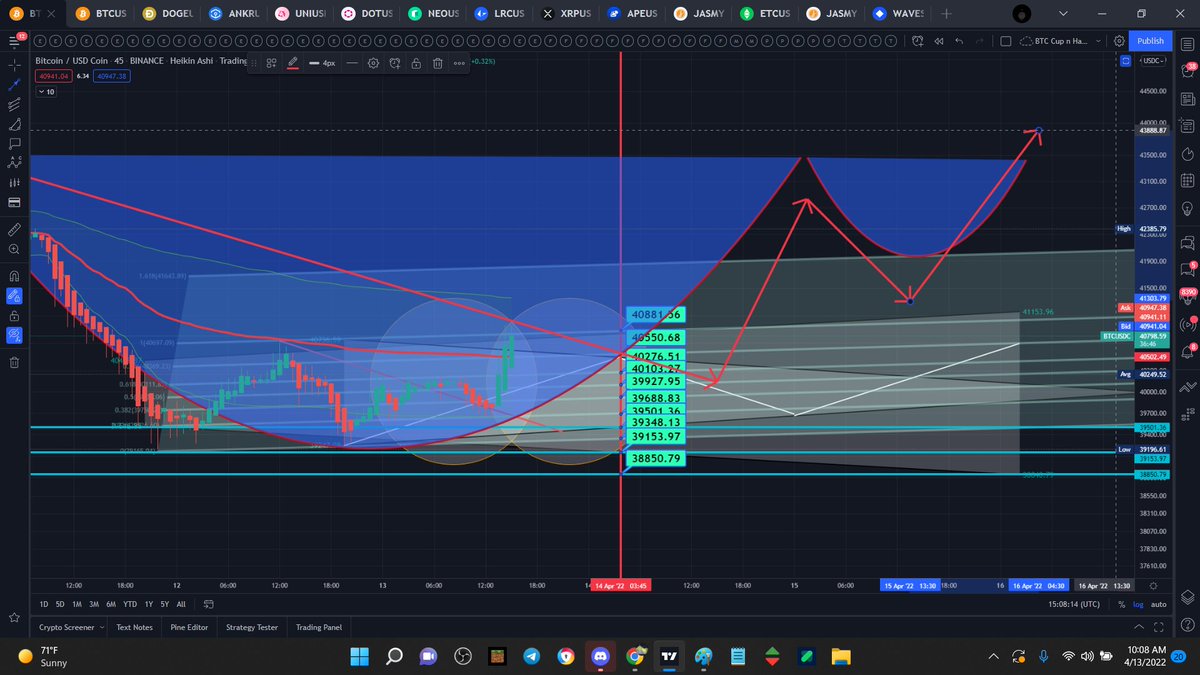Switch to the ETCUS browser tab
The width and height of the screenshot is (1200, 675).
[x=766, y=14]
